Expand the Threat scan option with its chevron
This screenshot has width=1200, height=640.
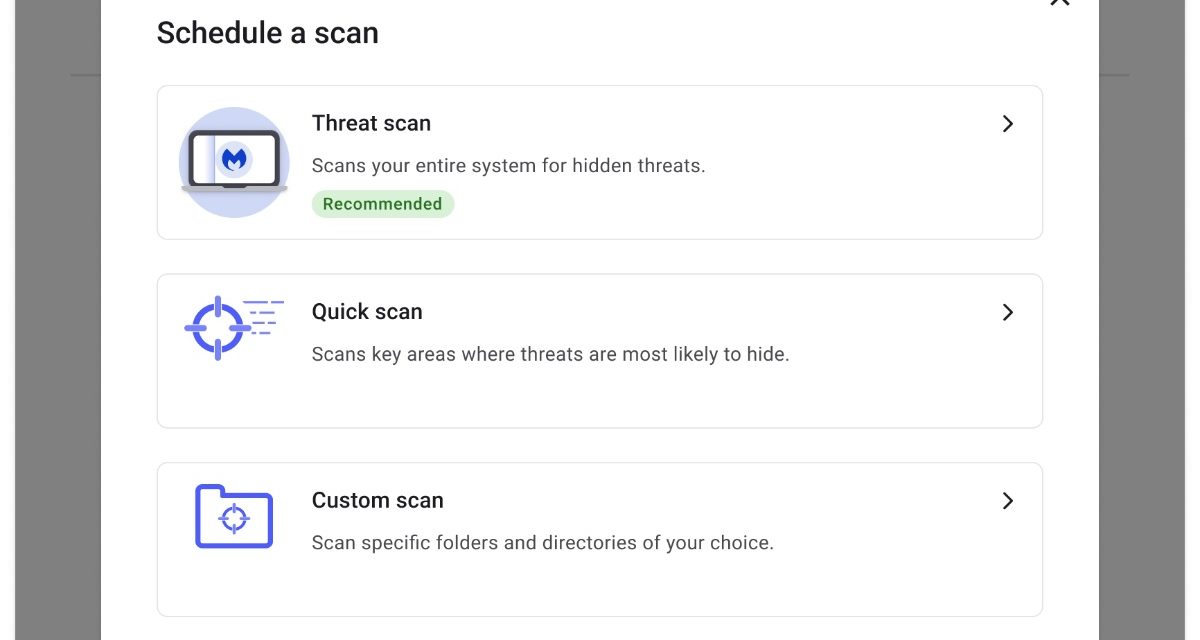click(1008, 124)
